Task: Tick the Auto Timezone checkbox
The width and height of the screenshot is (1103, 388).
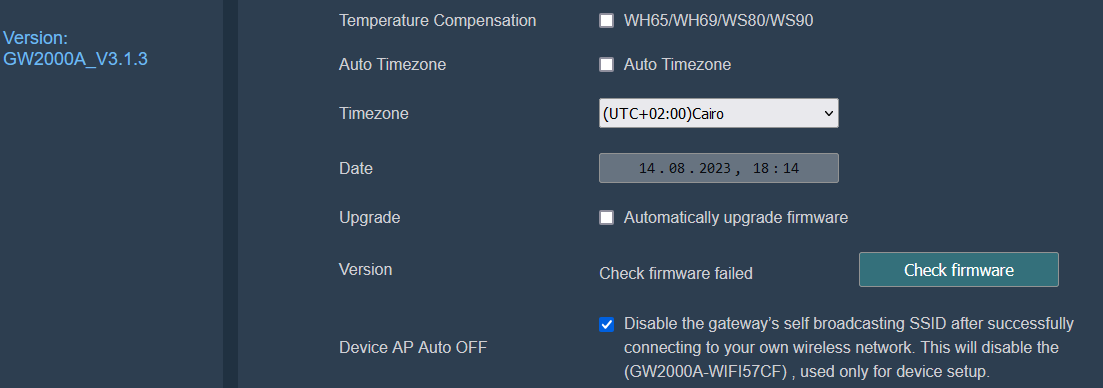Action: (x=606, y=65)
